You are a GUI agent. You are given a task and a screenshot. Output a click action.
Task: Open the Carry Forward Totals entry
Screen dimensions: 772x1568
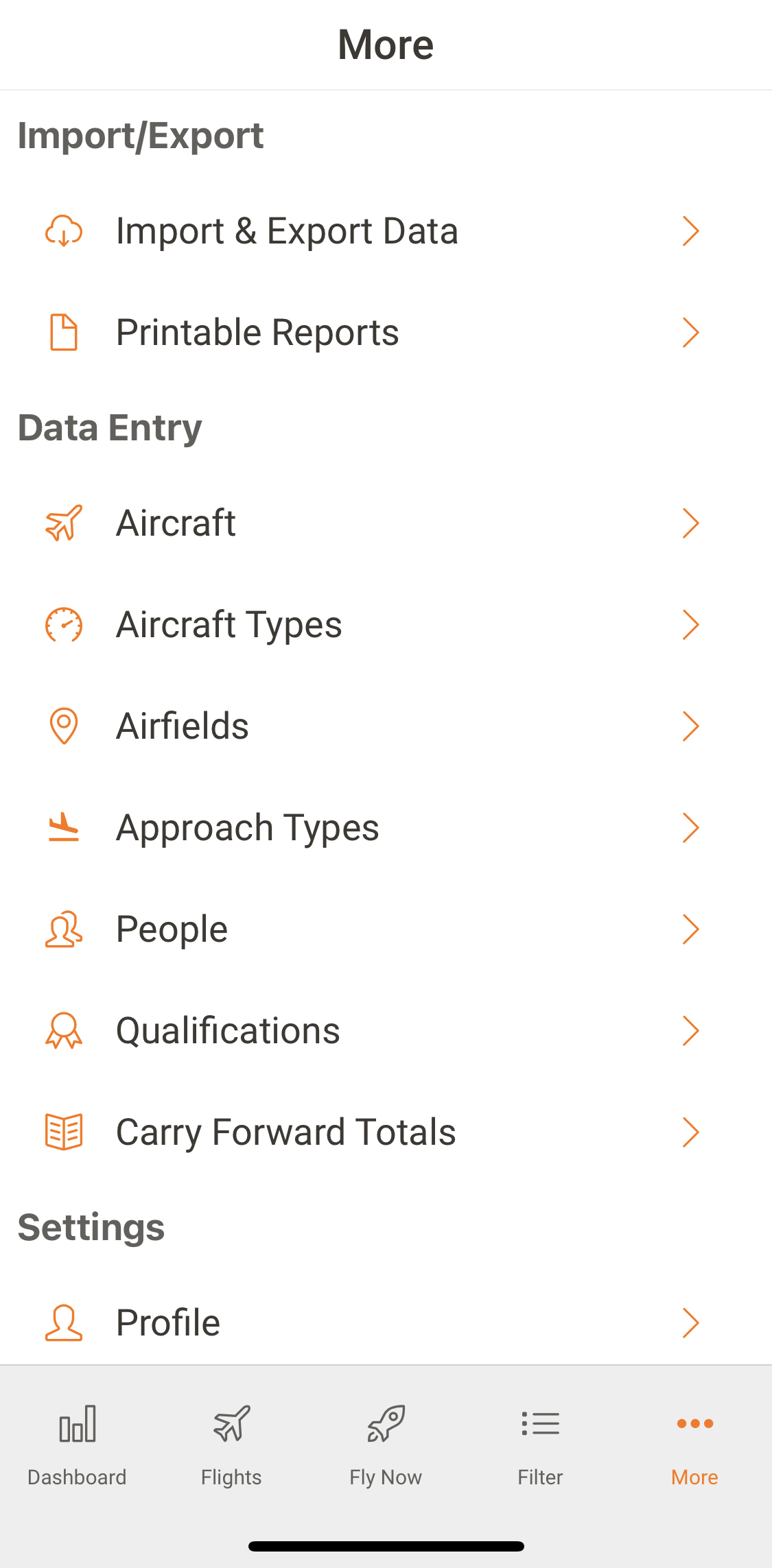point(285,1132)
